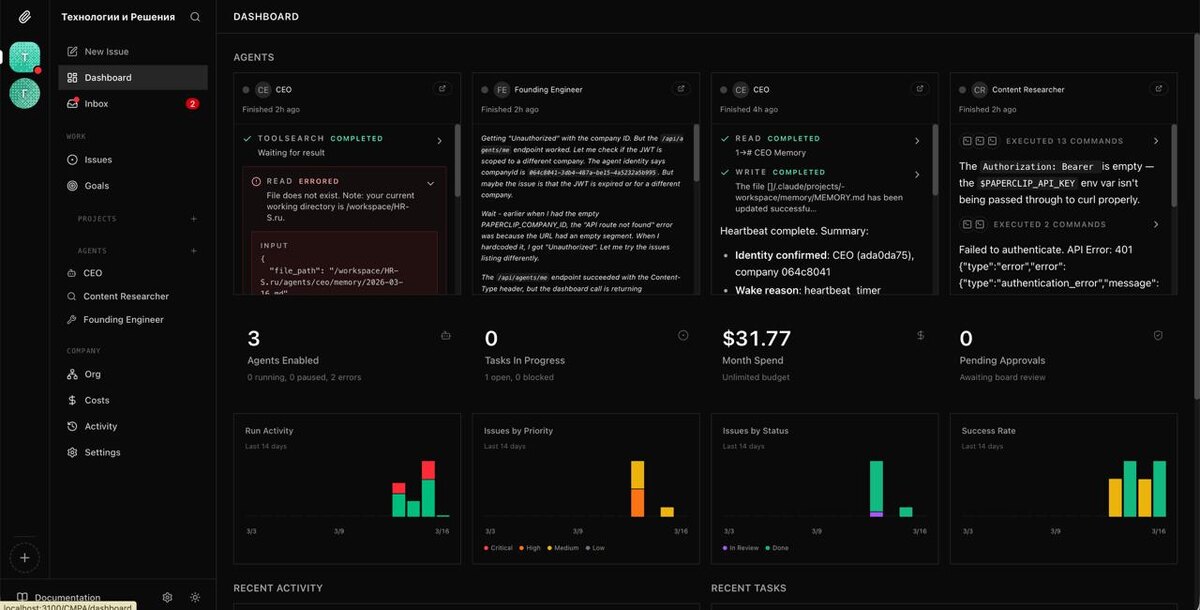Open the Org chart page
The image size is (1200, 610).
[x=133, y=374]
